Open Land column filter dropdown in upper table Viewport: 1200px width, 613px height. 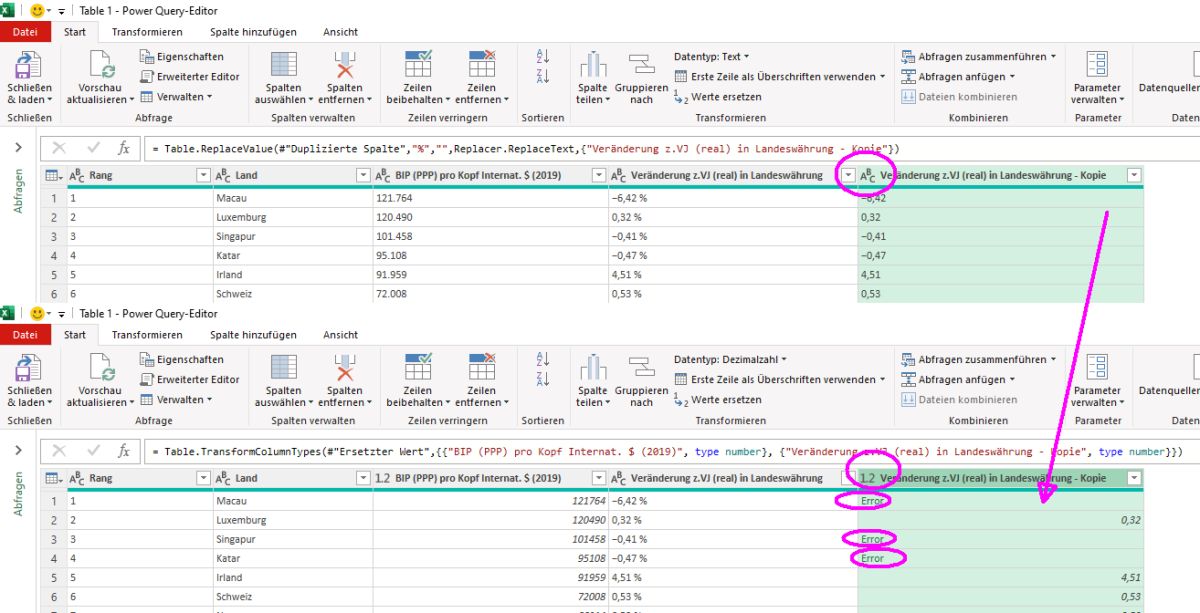[362, 175]
